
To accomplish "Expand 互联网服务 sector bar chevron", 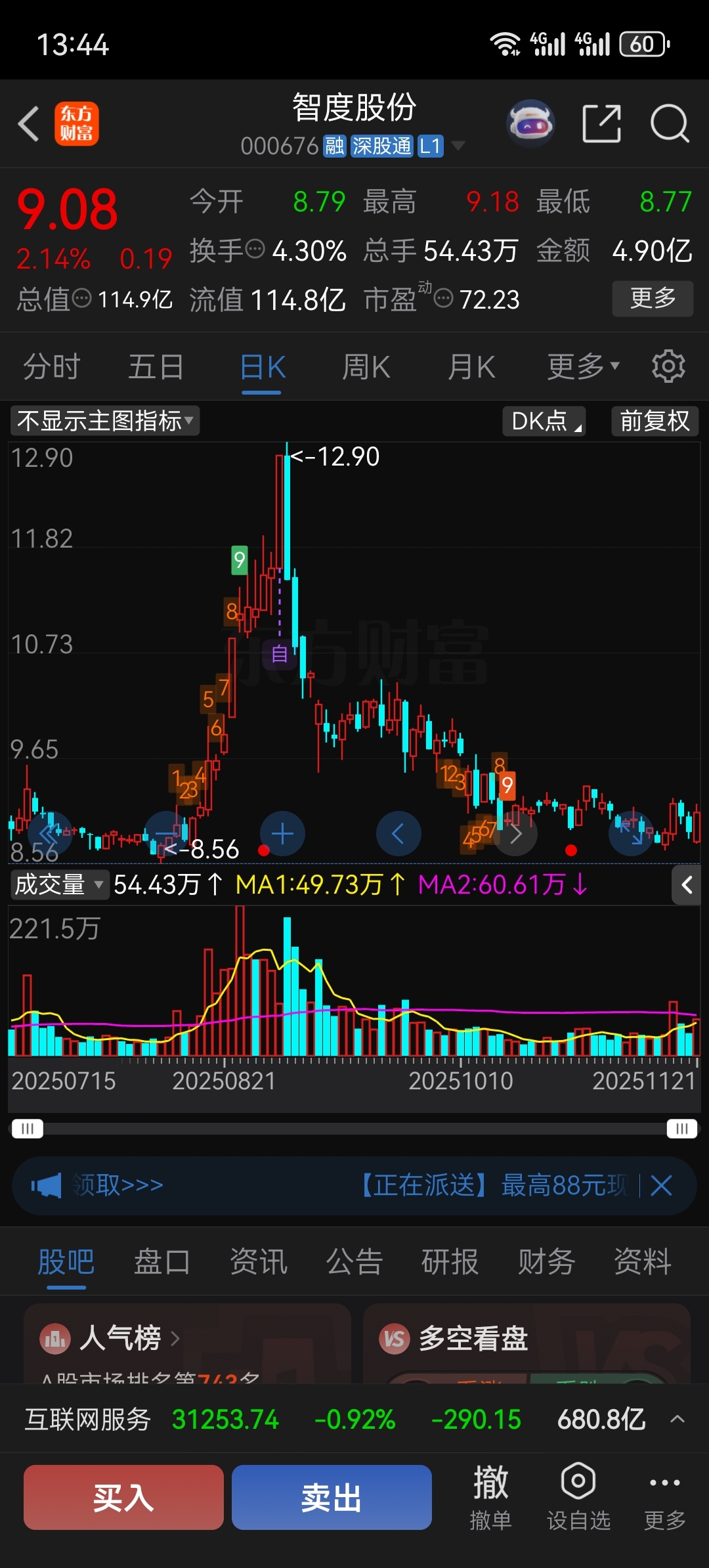I will pos(677,1419).
